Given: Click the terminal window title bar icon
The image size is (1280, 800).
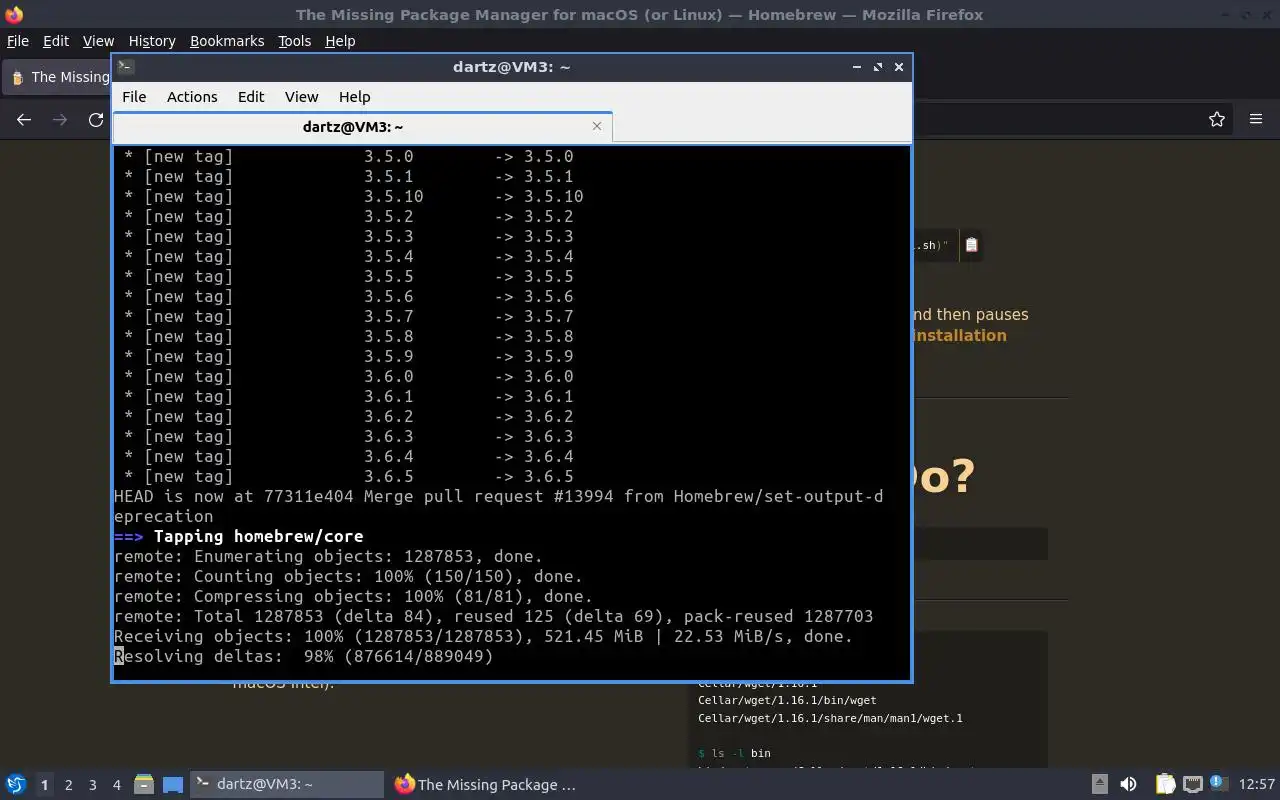Looking at the screenshot, I should 125,67.
